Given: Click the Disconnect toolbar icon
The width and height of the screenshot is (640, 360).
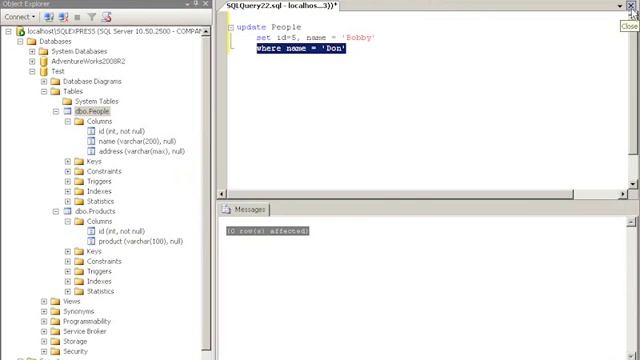Looking at the screenshot, I should [63, 17].
